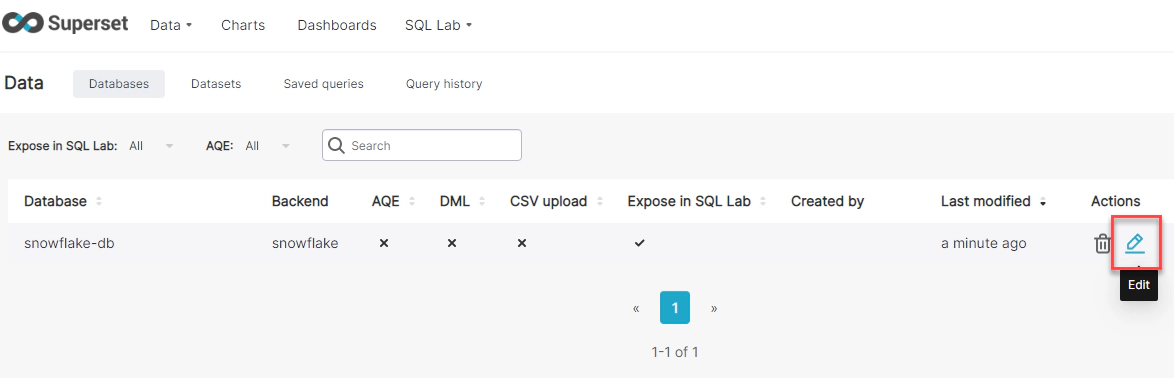
Task: Switch to the Saved queries tab
Action: 323,84
